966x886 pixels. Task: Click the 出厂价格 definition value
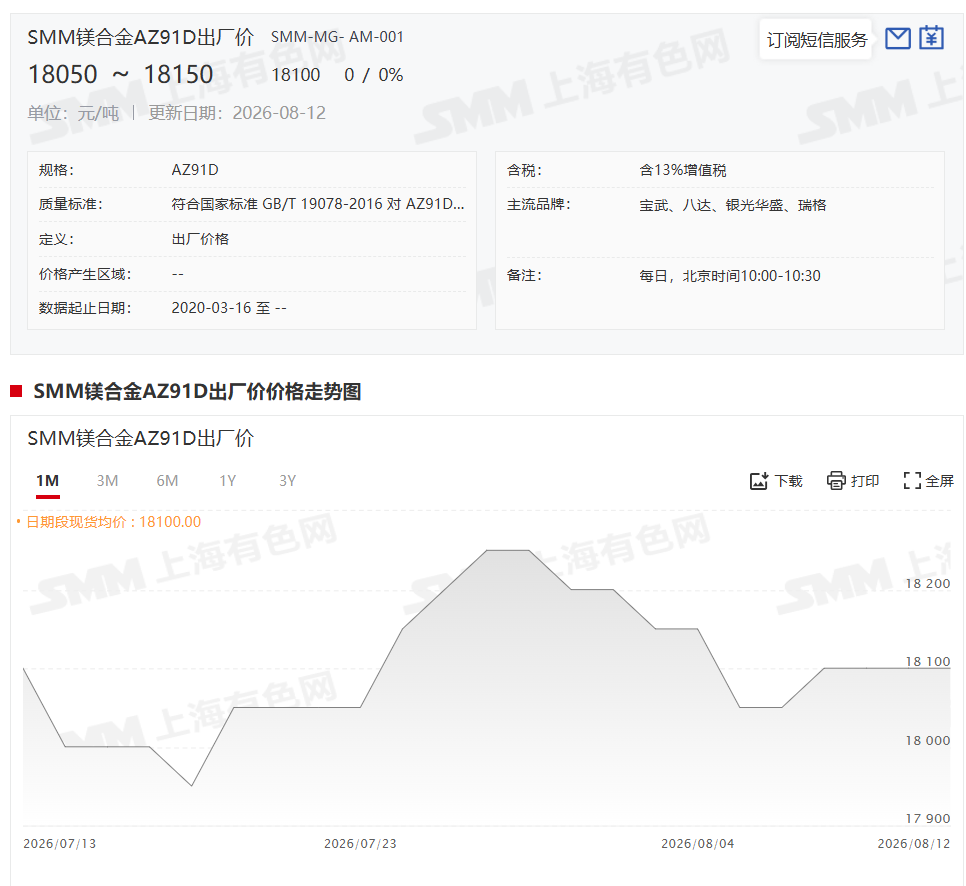coord(200,239)
